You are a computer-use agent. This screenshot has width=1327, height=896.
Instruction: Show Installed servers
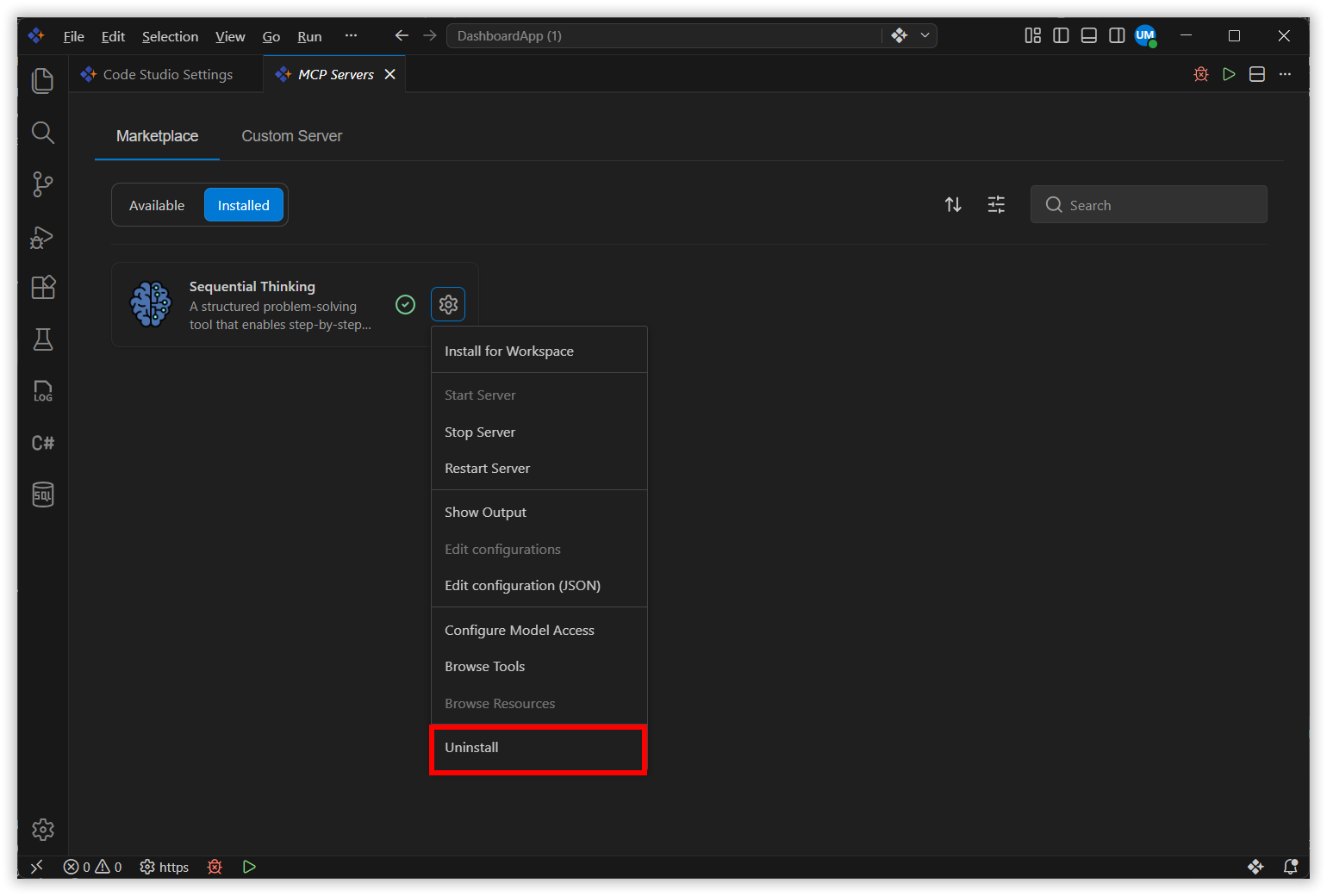click(244, 205)
